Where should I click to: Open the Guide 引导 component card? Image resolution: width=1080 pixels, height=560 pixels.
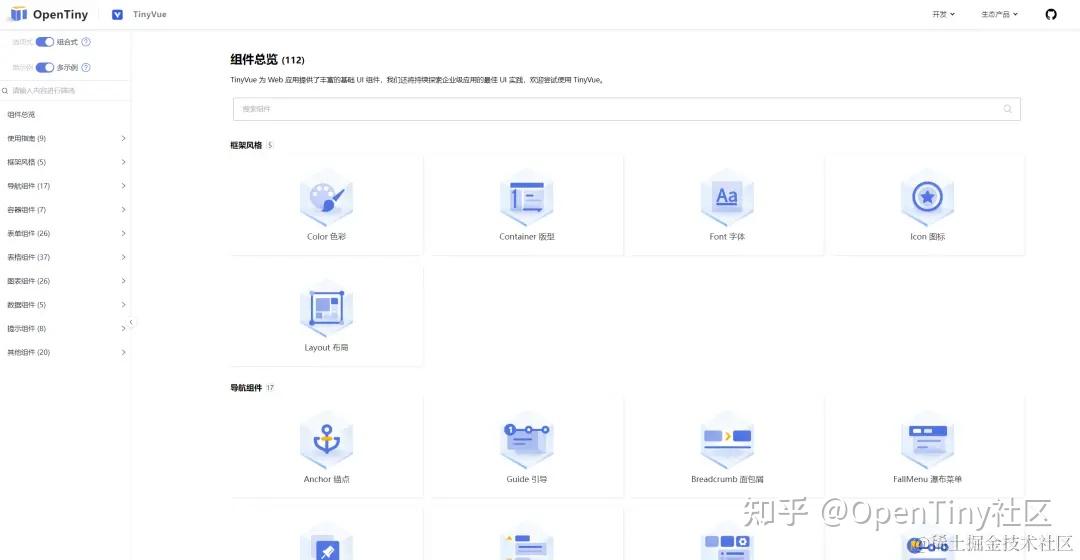pos(527,448)
